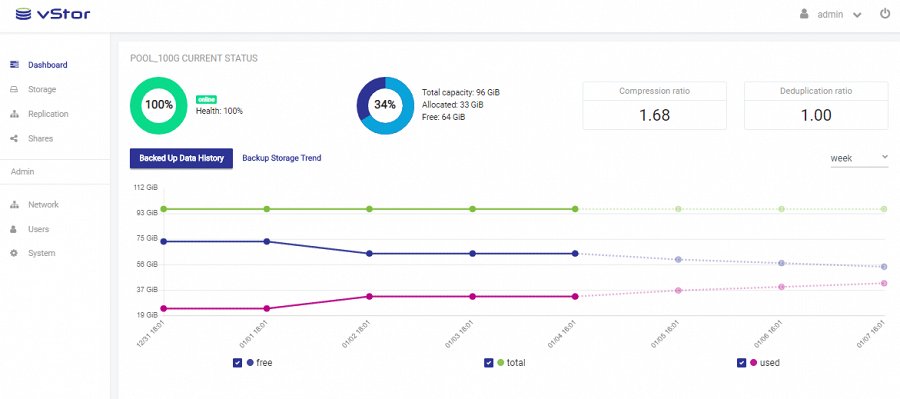
Task: Open the Network icon under Admin
Action: click(15, 204)
